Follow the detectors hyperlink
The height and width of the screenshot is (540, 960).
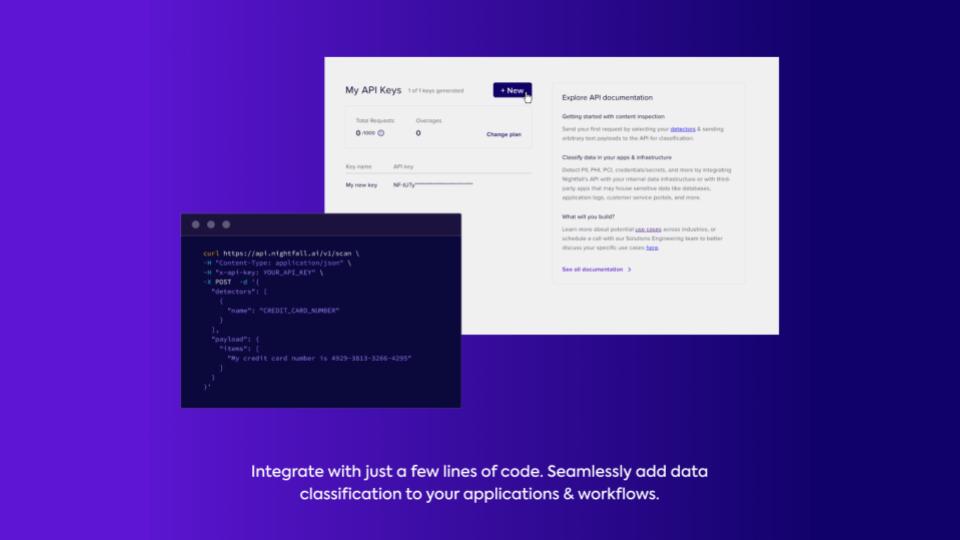pos(683,129)
